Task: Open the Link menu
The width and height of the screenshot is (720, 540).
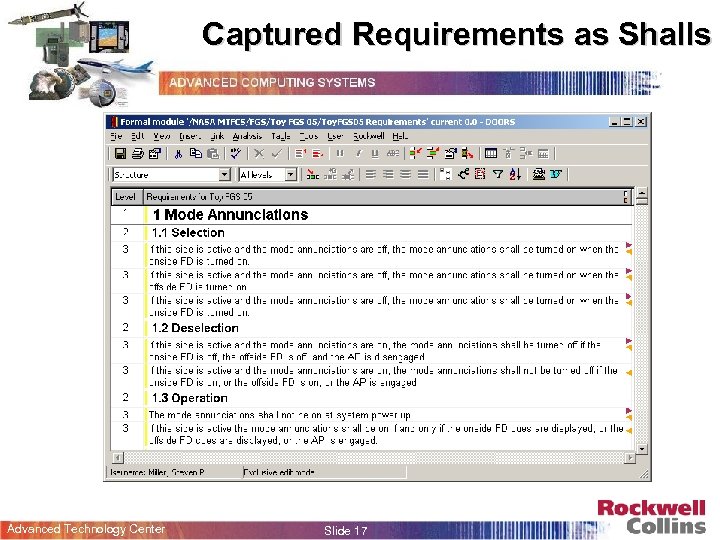Action: click(217, 136)
